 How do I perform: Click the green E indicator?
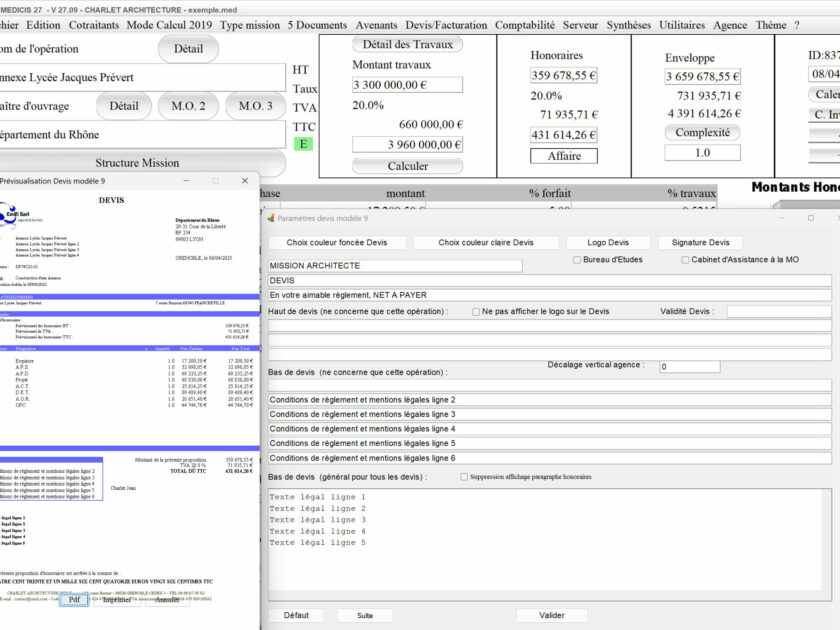tap(303, 144)
